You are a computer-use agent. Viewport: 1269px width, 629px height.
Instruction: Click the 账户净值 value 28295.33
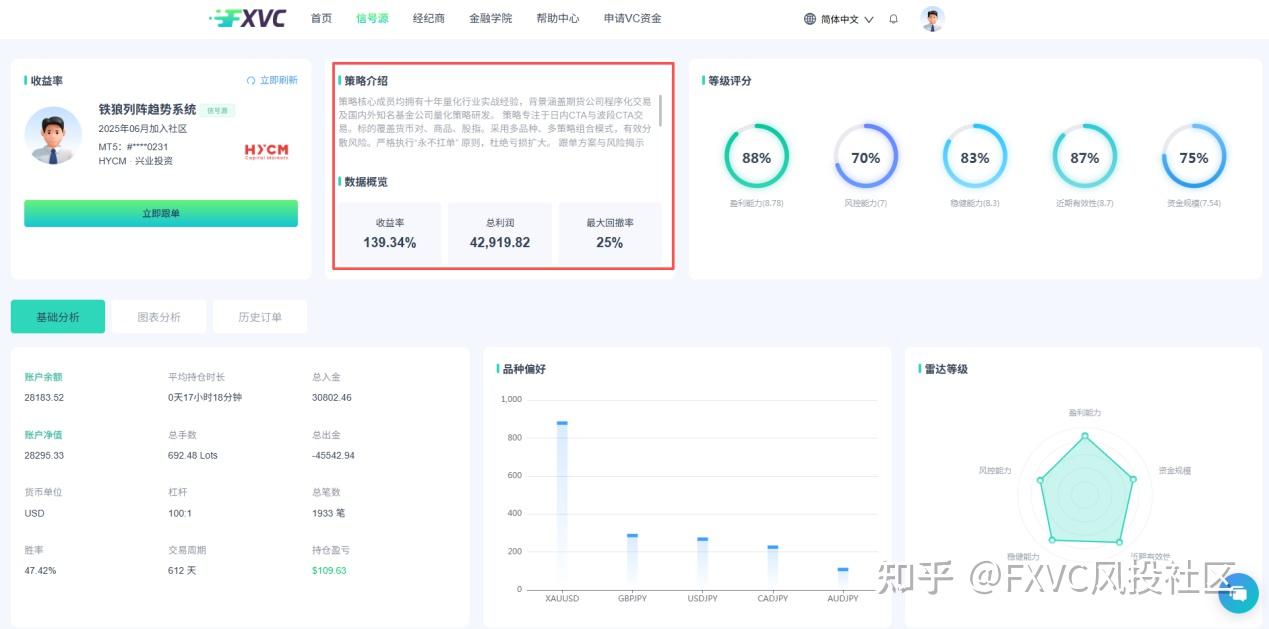[44, 455]
